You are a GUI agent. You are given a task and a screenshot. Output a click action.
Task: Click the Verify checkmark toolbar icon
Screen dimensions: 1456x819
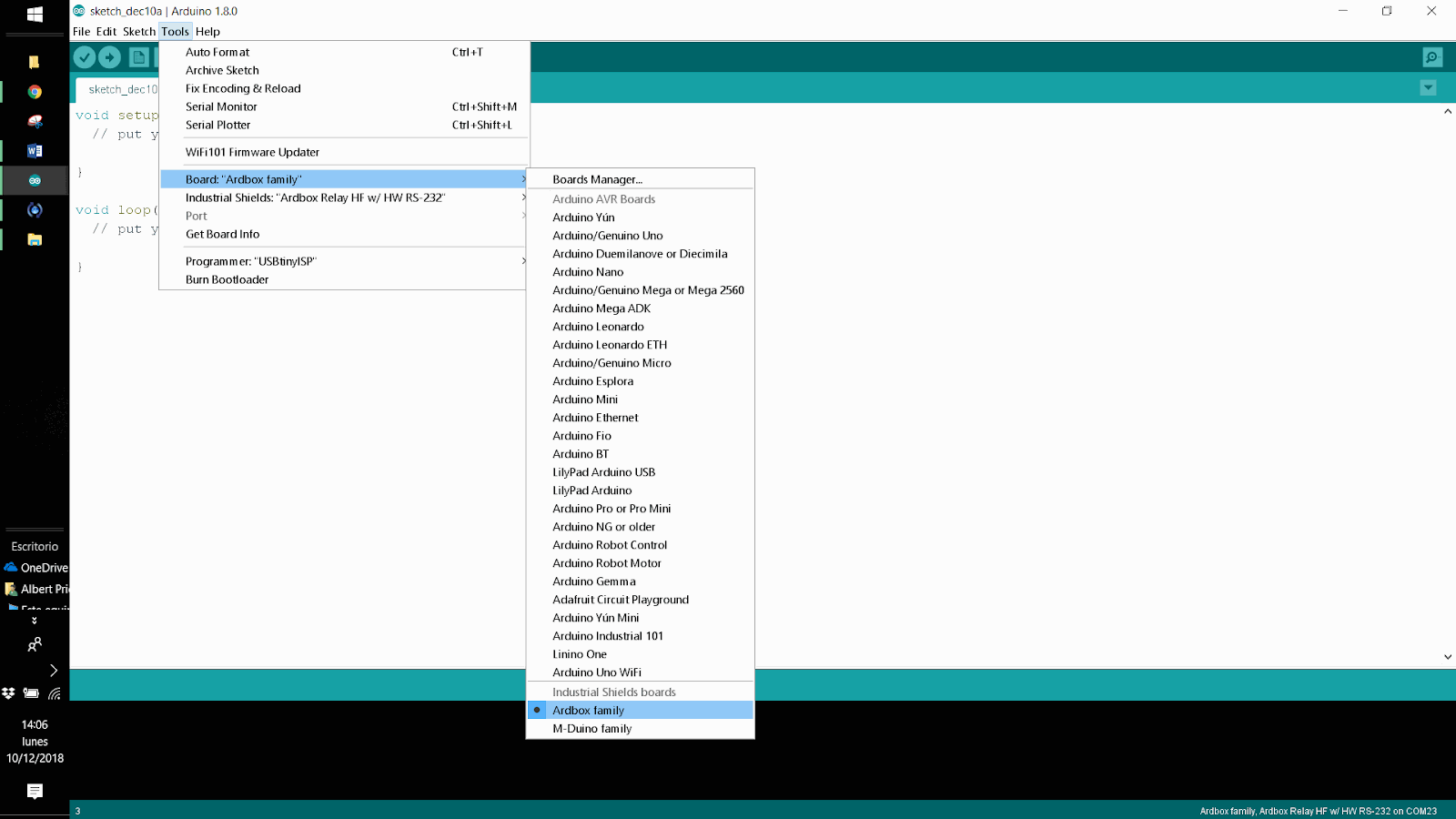85,57
